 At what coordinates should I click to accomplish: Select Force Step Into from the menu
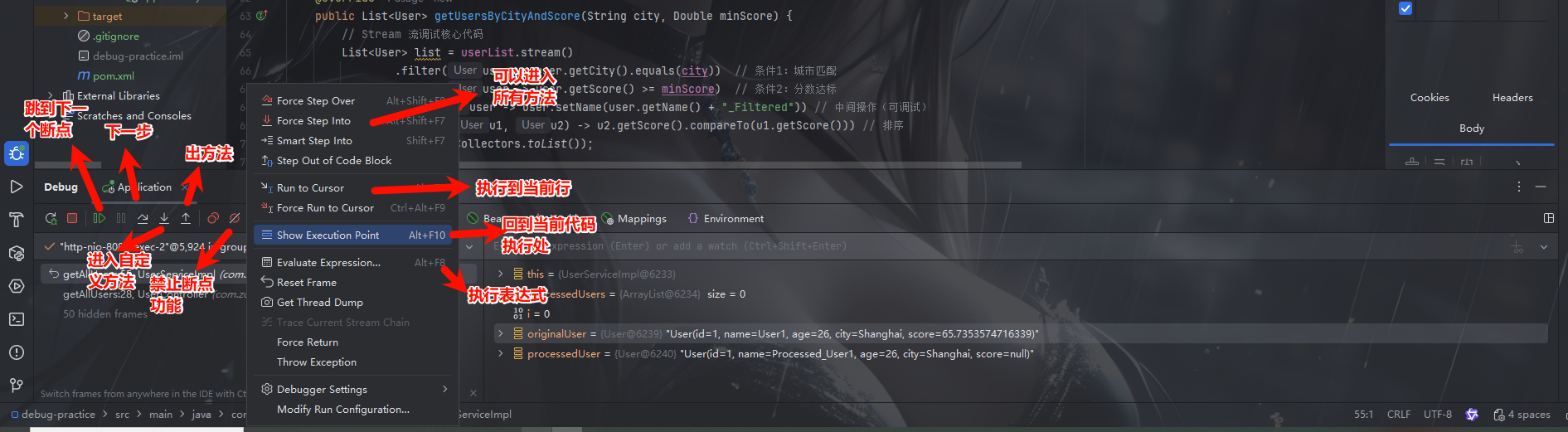point(352,120)
